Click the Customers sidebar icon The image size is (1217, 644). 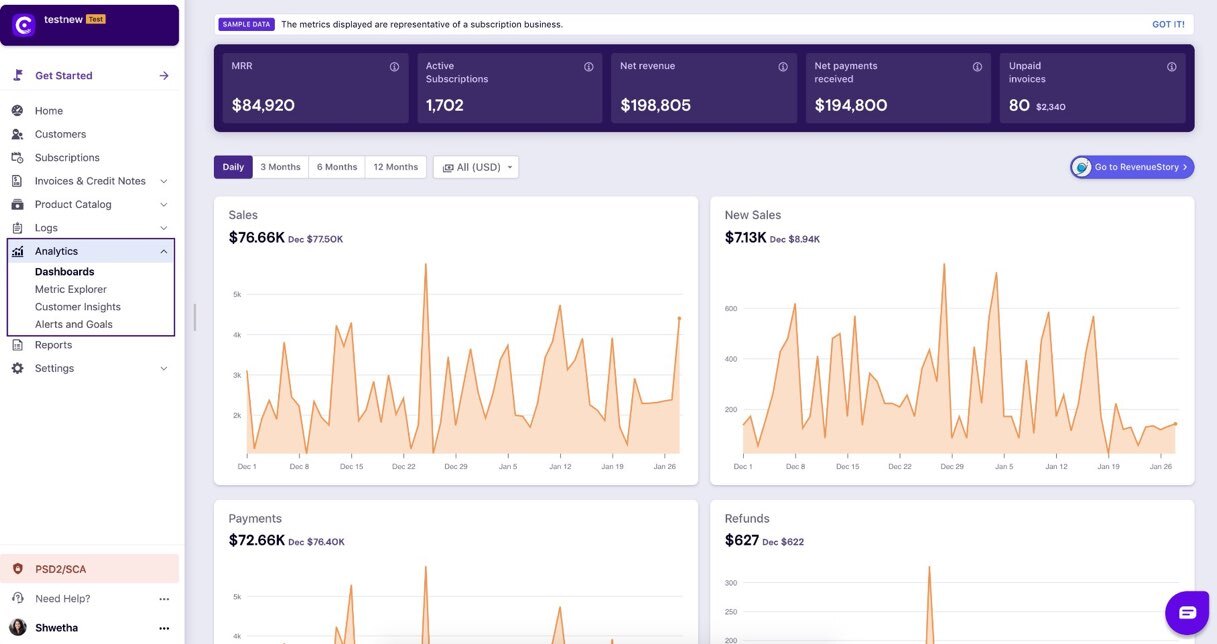point(17,134)
